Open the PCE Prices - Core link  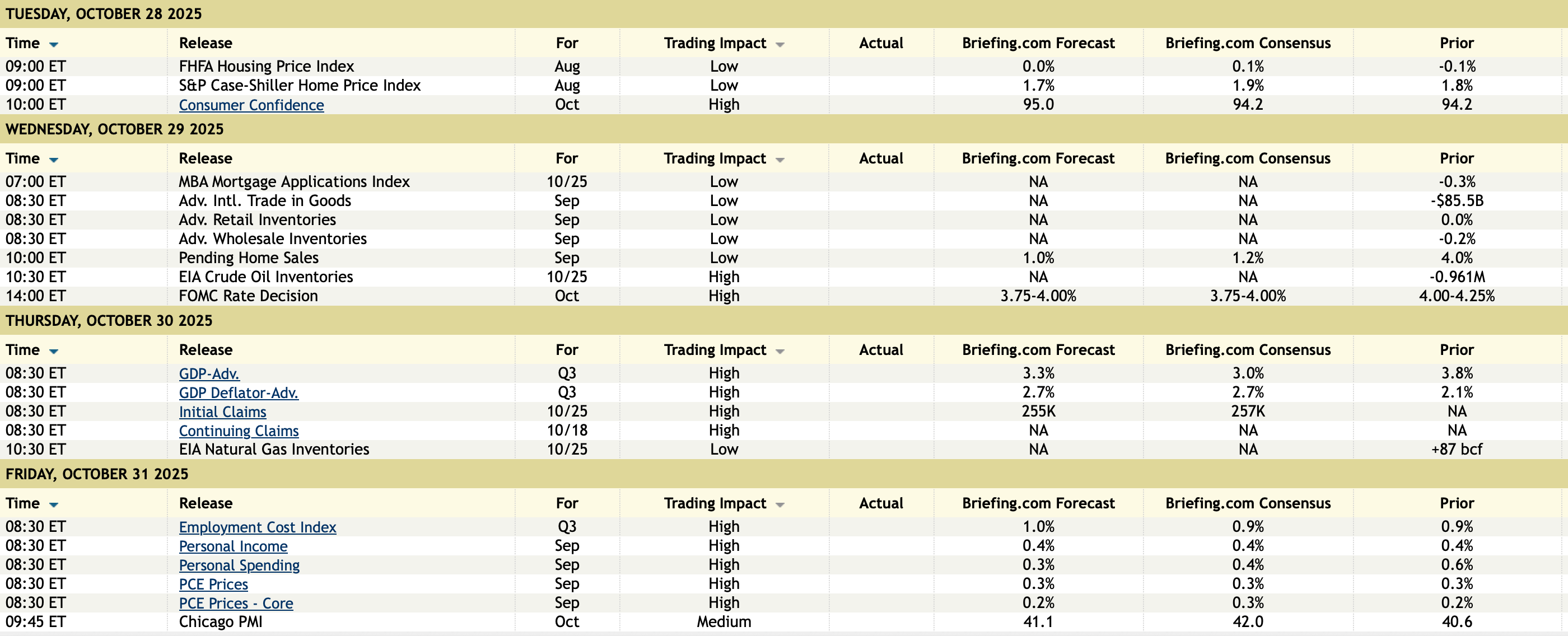(236, 602)
